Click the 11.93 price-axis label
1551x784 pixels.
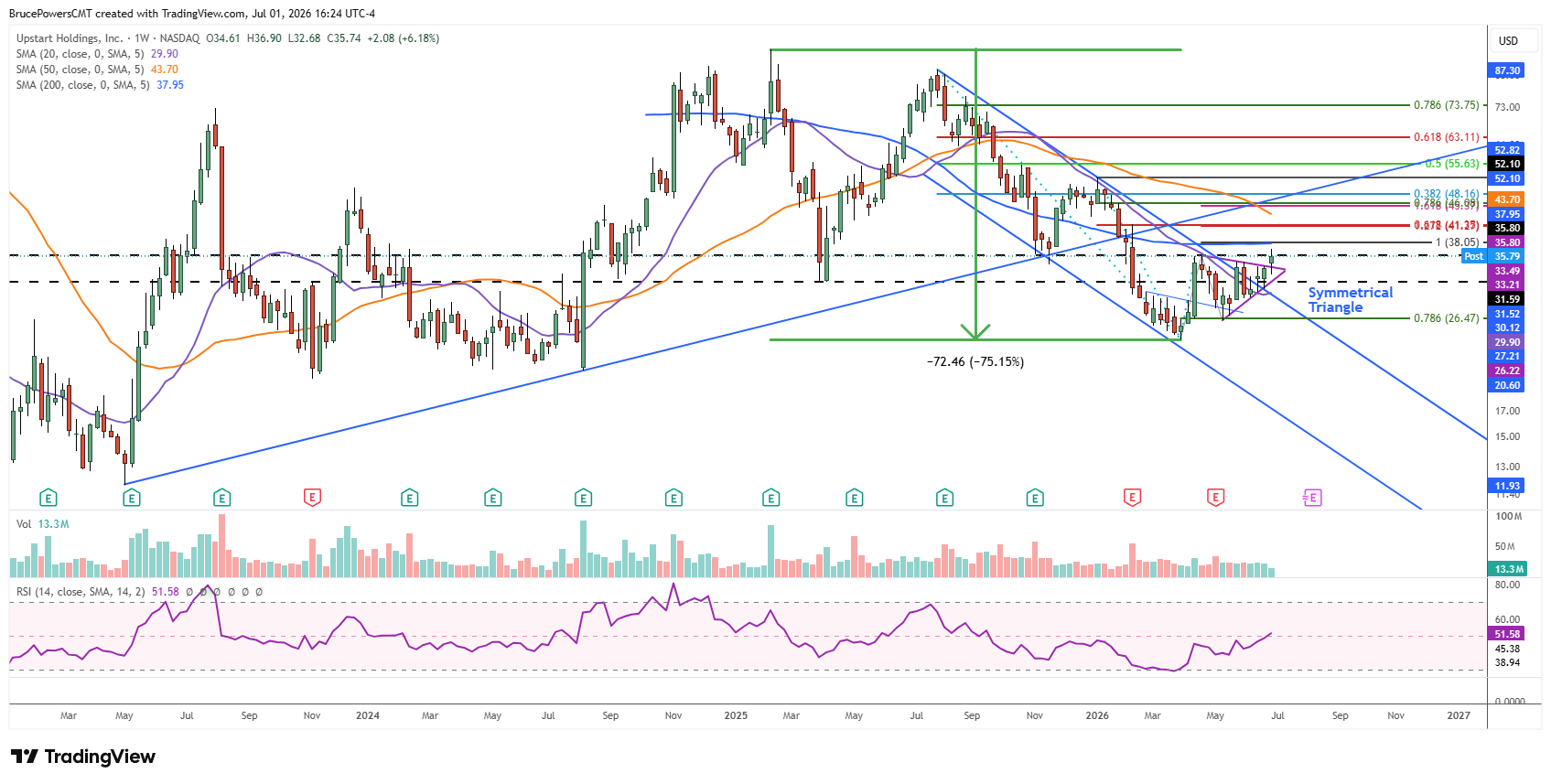pyautogui.click(x=1507, y=486)
